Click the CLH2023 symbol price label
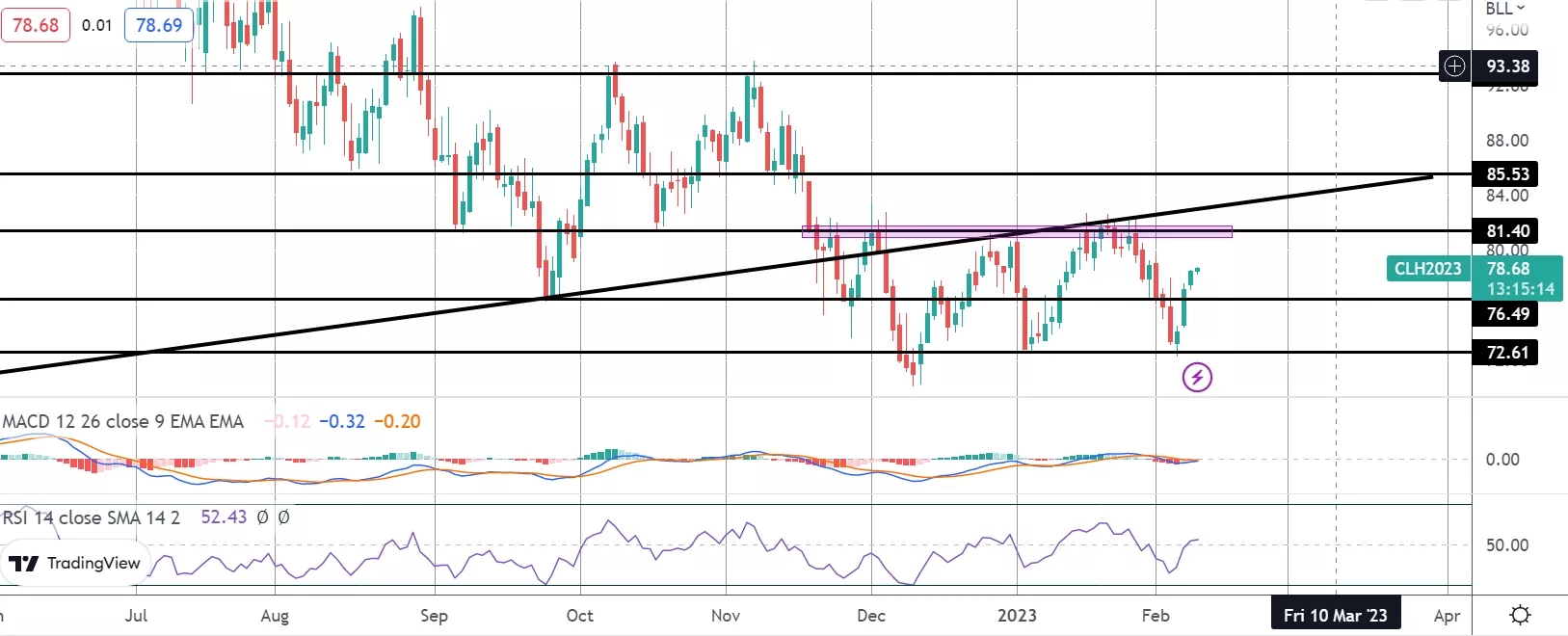The height and width of the screenshot is (636, 1568). pyautogui.click(x=1428, y=269)
